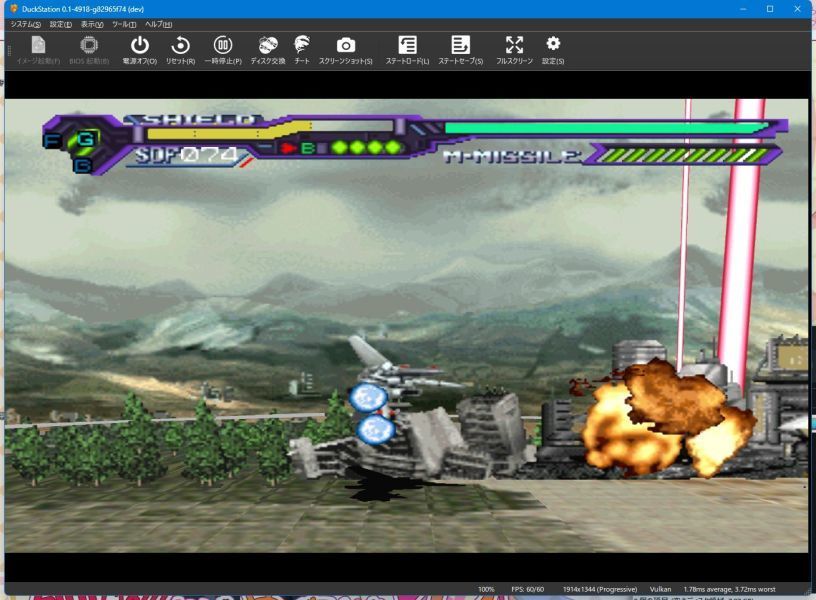The width and height of the screenshot is (816, 600).
Task: Click the 100% speed status text
Action: 486,589
